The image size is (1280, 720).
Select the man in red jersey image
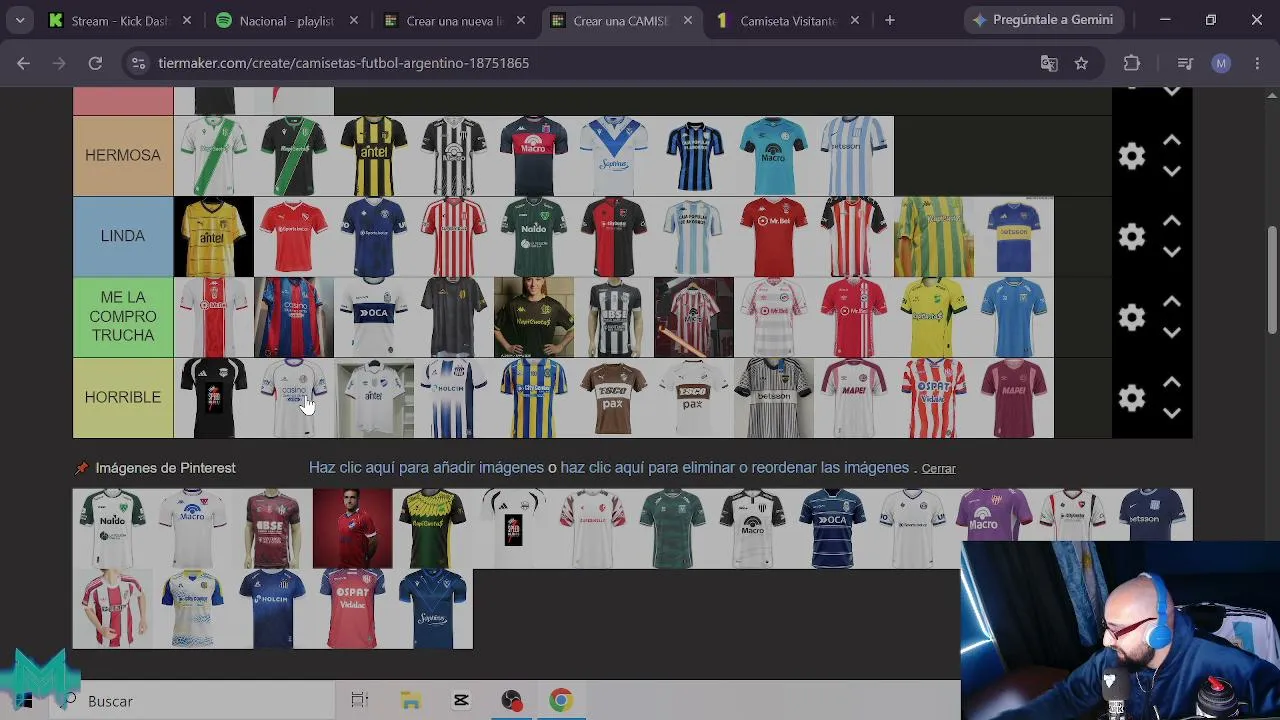pyautogui.click(x=353, y=528)
